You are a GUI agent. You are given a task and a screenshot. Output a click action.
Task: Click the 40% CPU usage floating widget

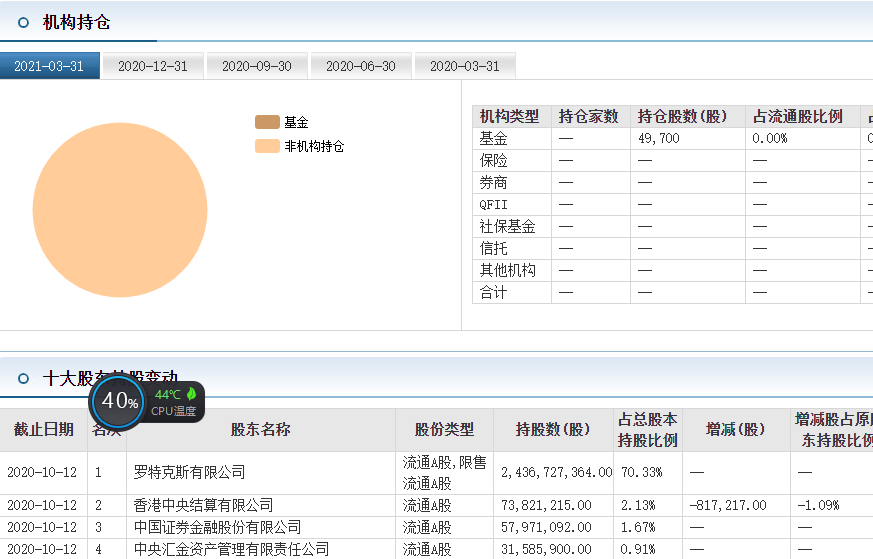click(119, 401)
